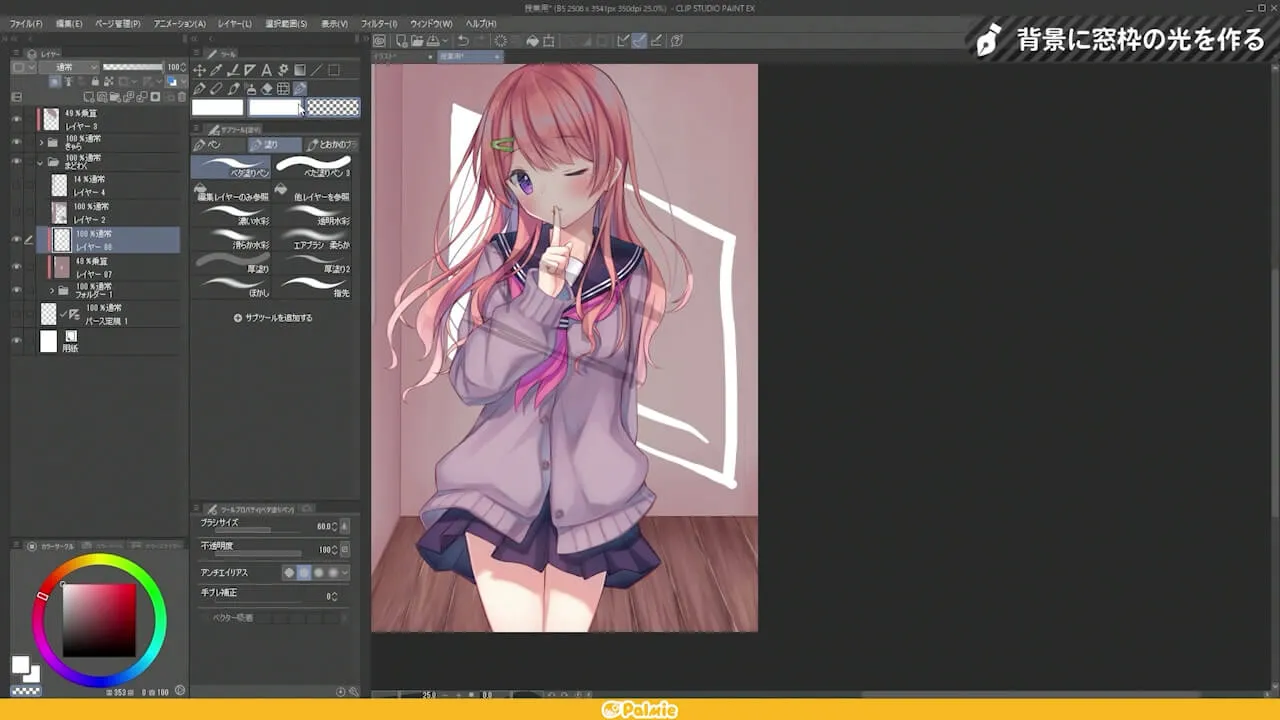The image size is (1280, 720).
Task: Select the Eraser tool
Action: (266, 88)
